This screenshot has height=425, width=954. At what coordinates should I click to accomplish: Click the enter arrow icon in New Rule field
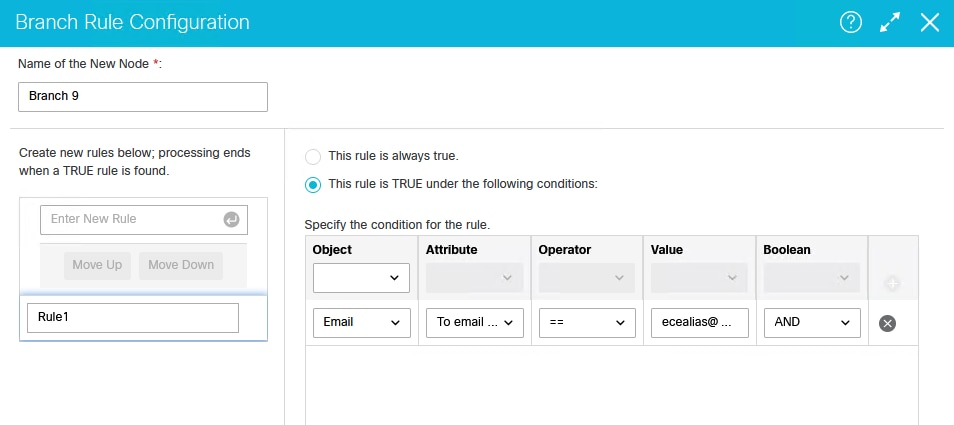(x=231, y=219)
